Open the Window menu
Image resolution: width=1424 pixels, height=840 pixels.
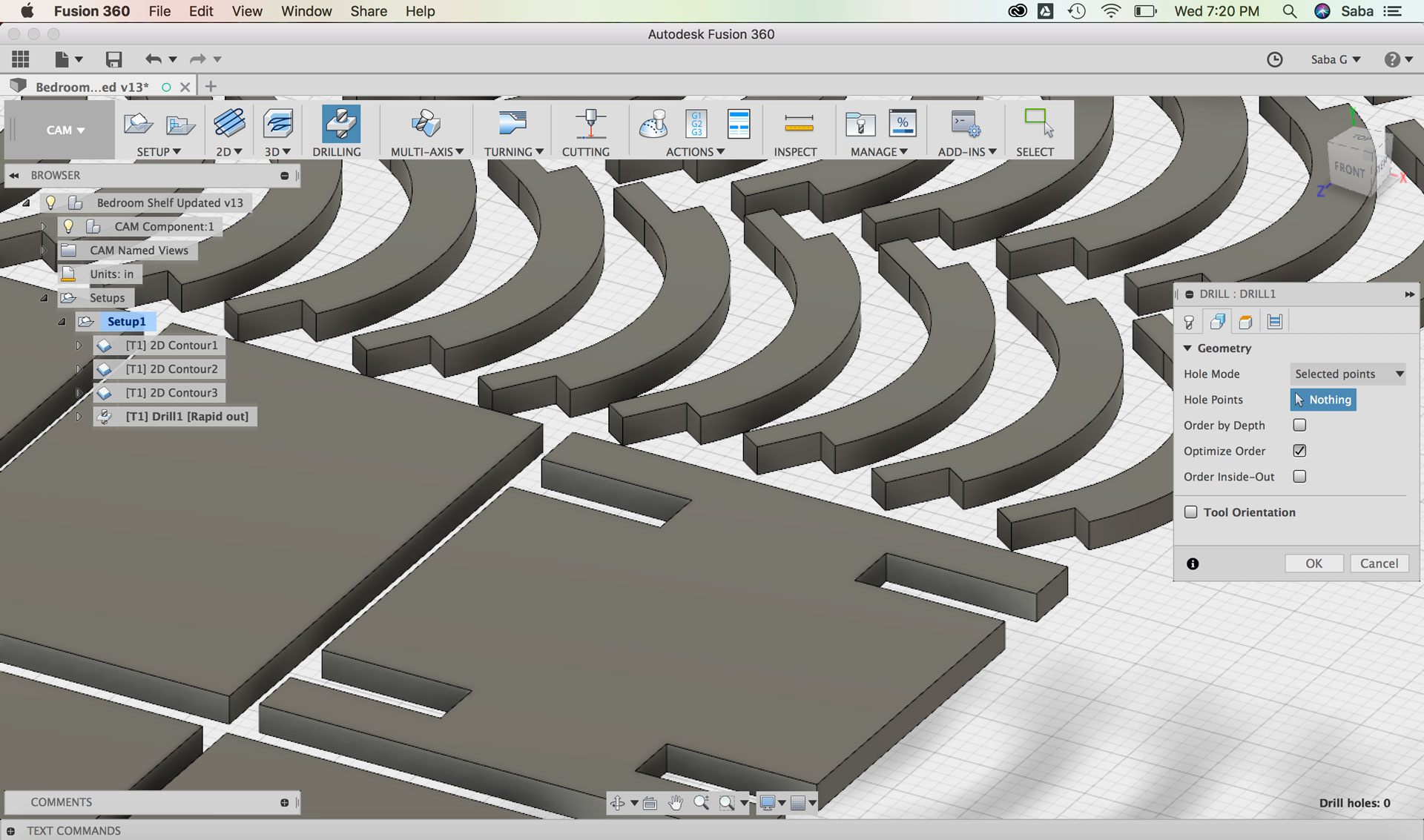(x=306, y=11)
